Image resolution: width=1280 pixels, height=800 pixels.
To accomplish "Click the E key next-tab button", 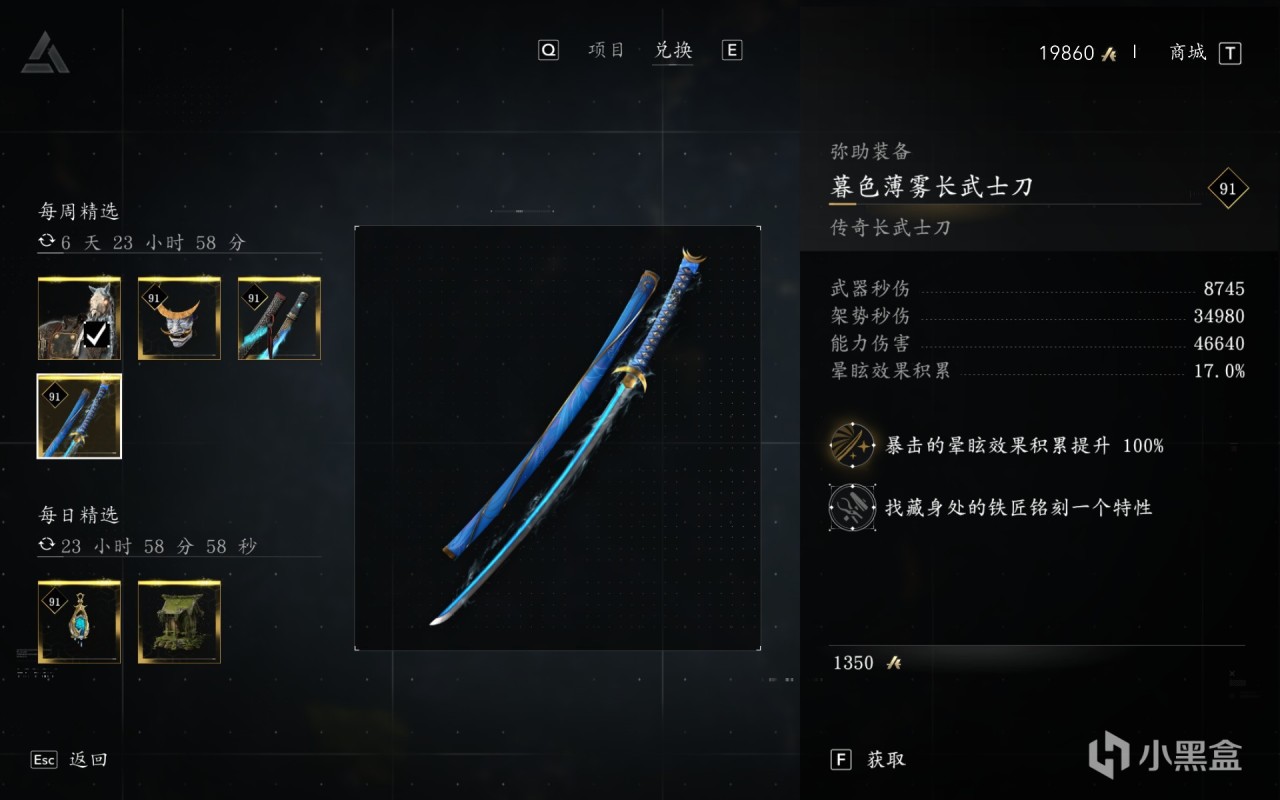I will 732,50.
